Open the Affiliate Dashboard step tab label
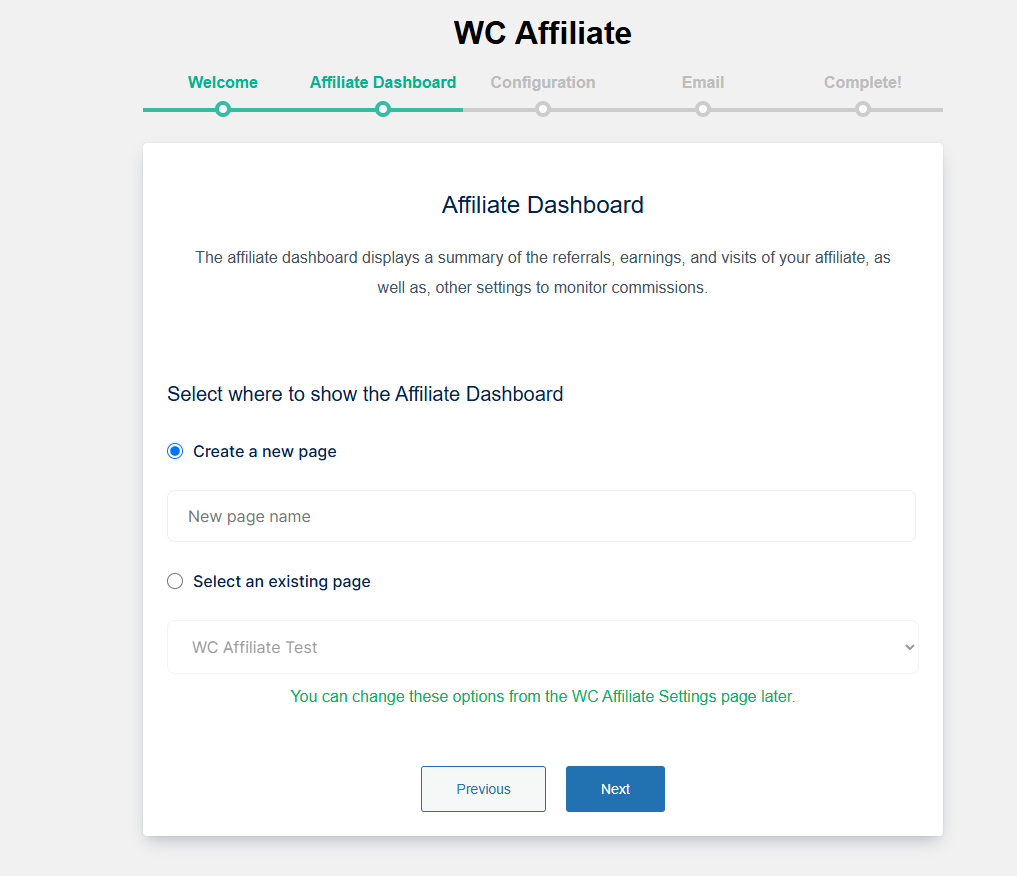 (x=383, y=82)
